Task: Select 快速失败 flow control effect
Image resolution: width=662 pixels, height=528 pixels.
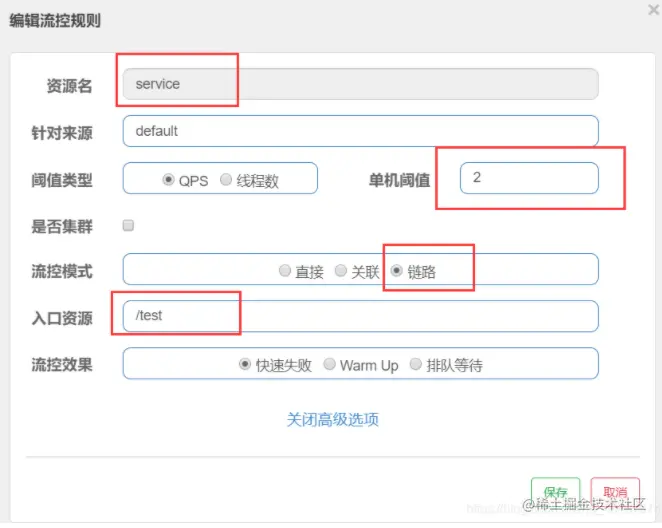Action: click(x=245, y=364)
